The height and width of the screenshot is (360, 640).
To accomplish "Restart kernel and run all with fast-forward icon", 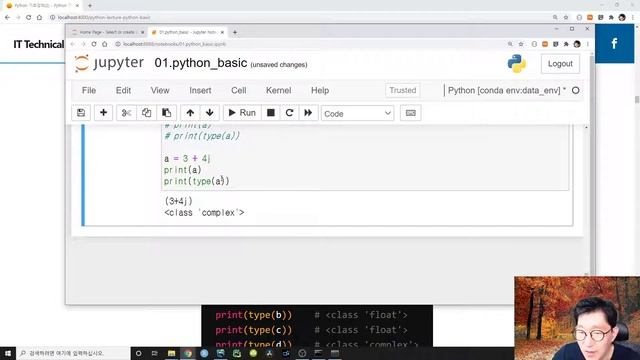I will click(308, 113).
